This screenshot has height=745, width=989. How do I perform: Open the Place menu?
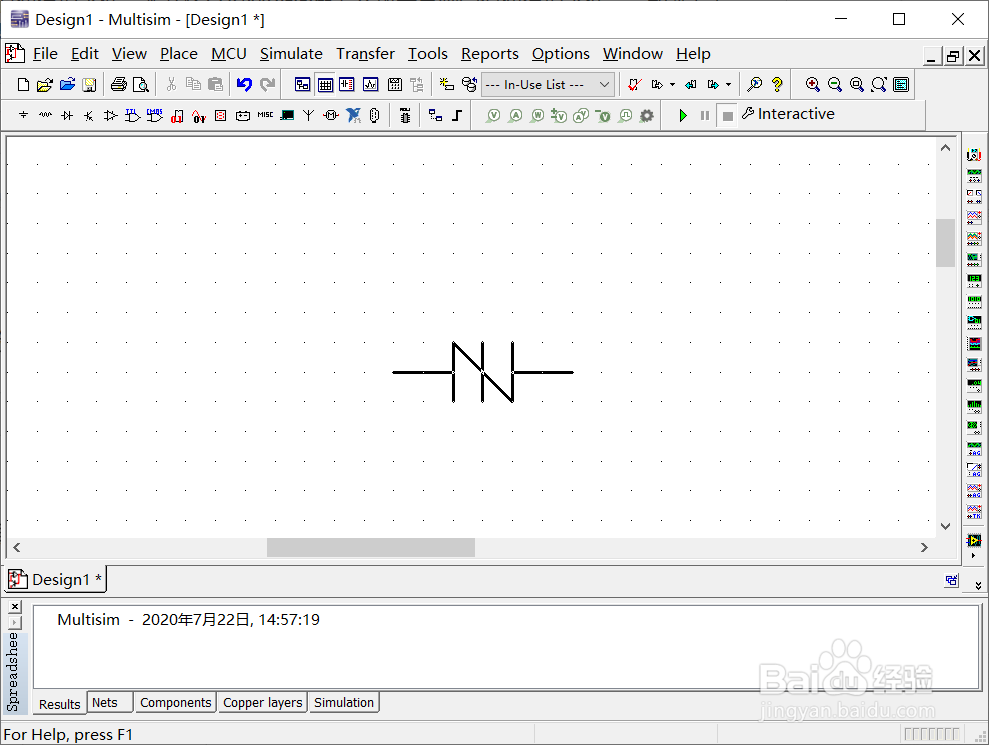point(178,54)
